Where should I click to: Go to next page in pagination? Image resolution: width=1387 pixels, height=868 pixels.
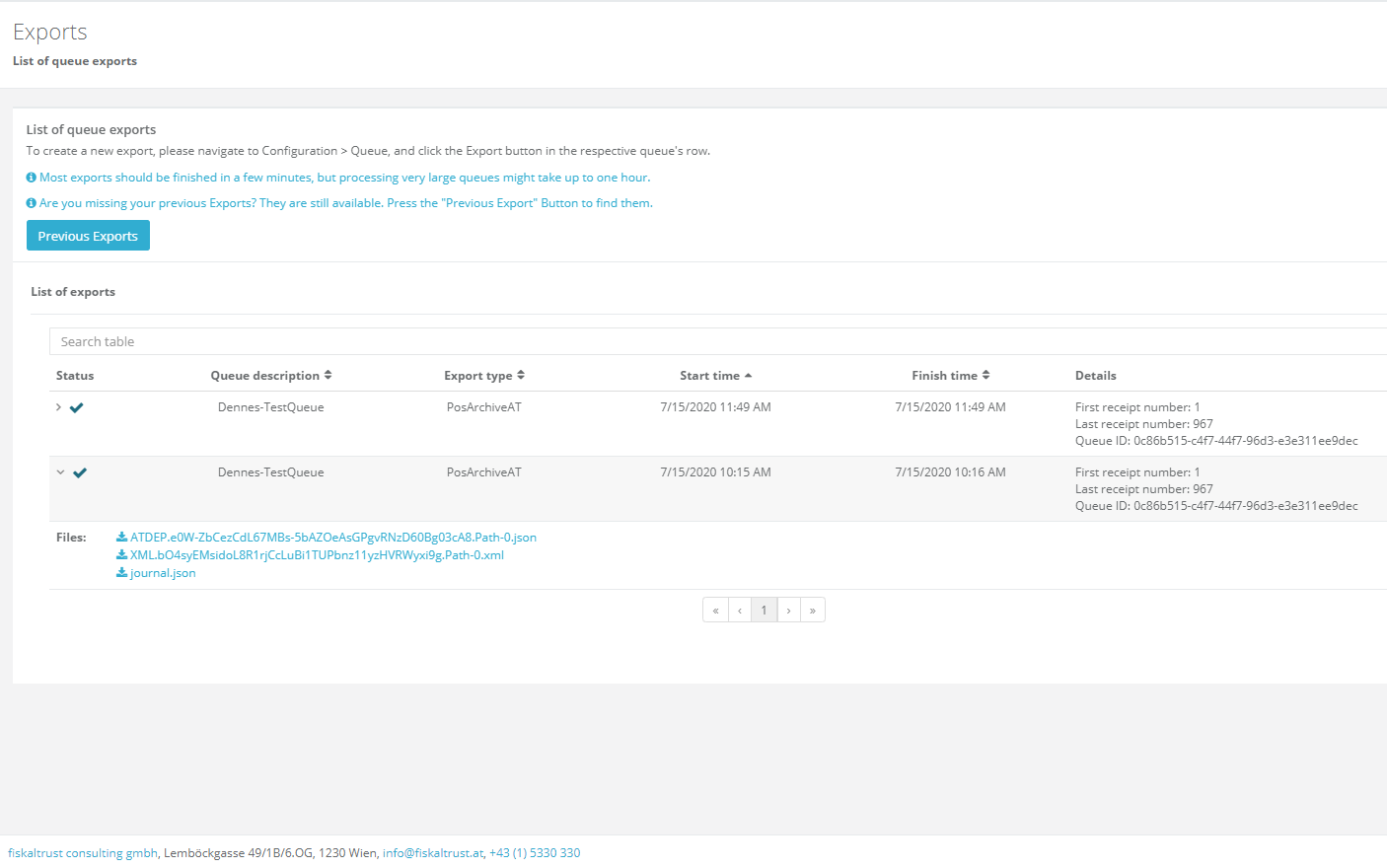coord(788,610)
